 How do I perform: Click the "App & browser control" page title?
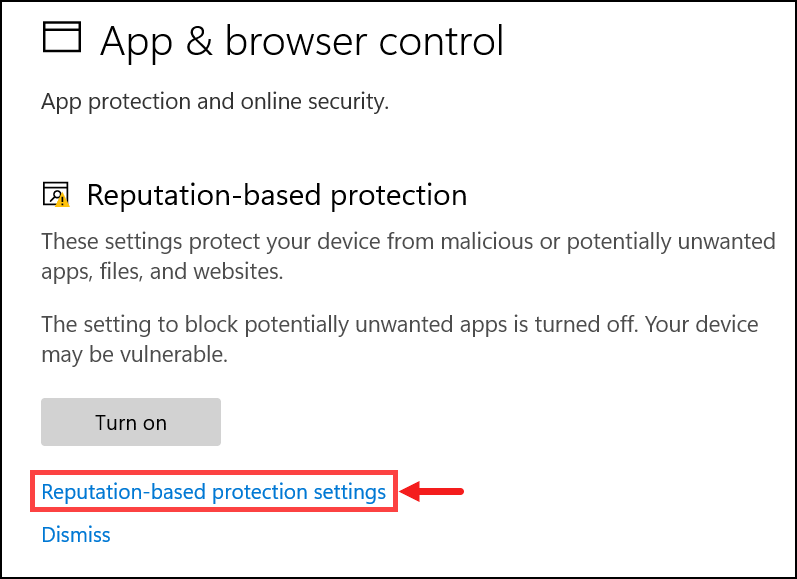click(x=302, y=41)
